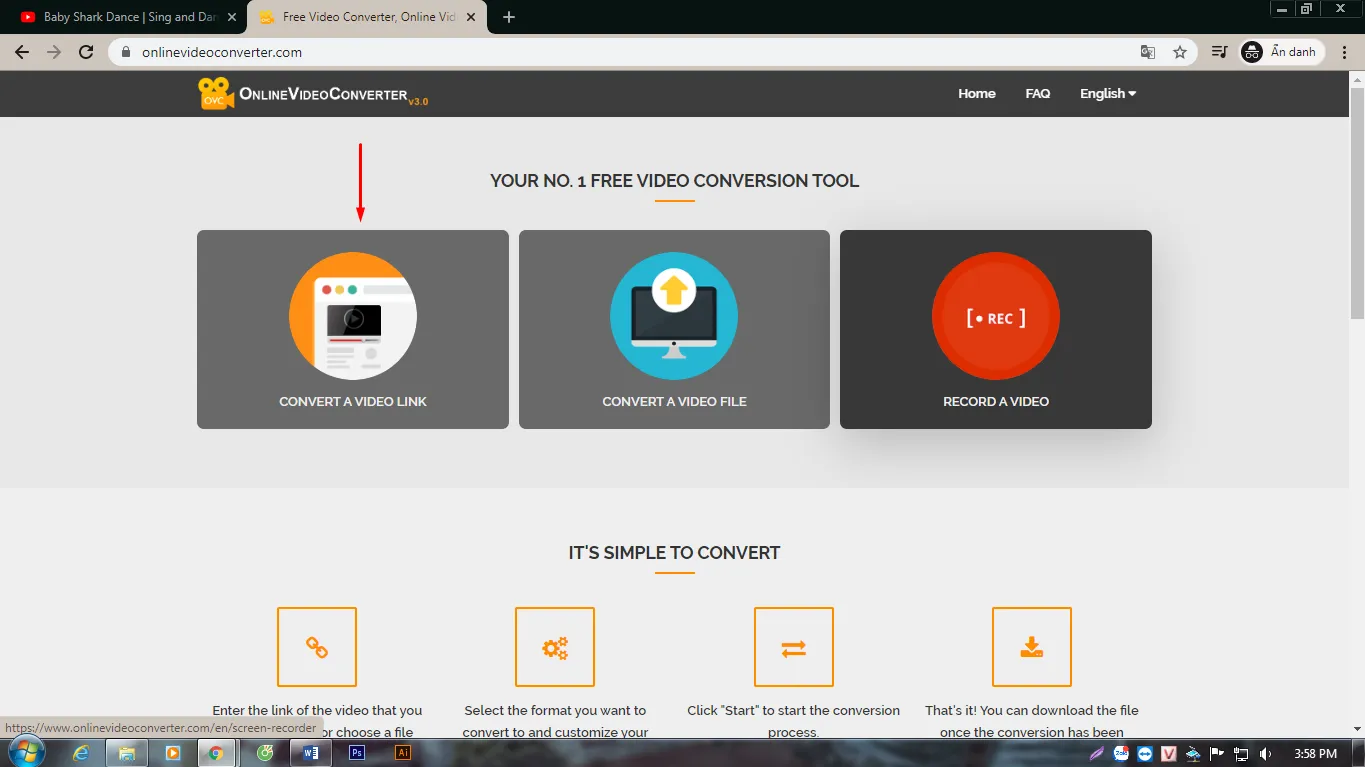Click RECORD A VIDEO label

tap(996, 401)
